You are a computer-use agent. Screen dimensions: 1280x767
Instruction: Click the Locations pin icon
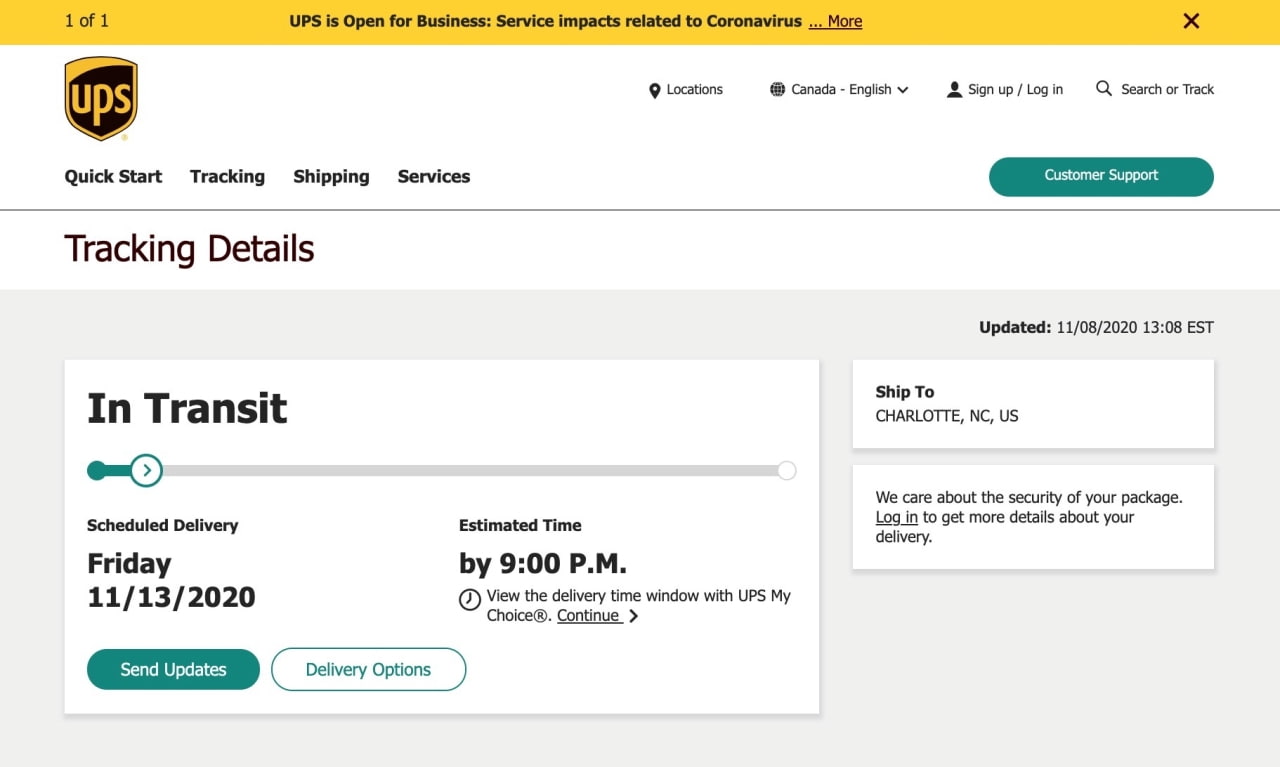click(x=655, y=90)
